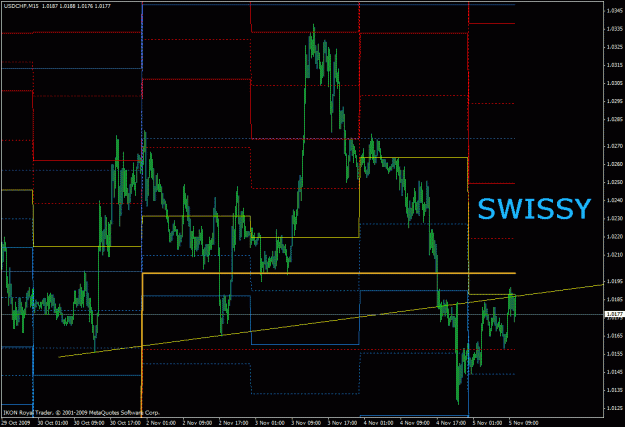Click the 2 Nov 09:00 time label

click(198, 423)
